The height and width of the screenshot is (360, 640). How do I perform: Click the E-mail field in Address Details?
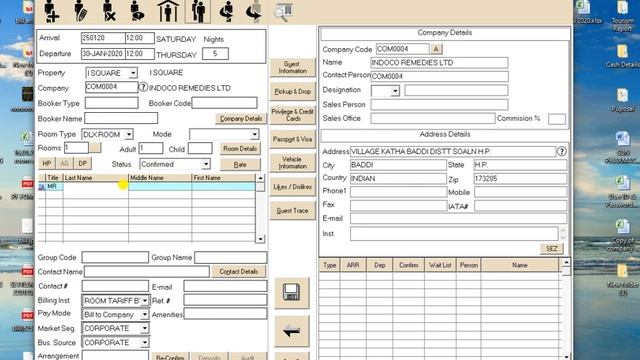click(x=458, y=219)
